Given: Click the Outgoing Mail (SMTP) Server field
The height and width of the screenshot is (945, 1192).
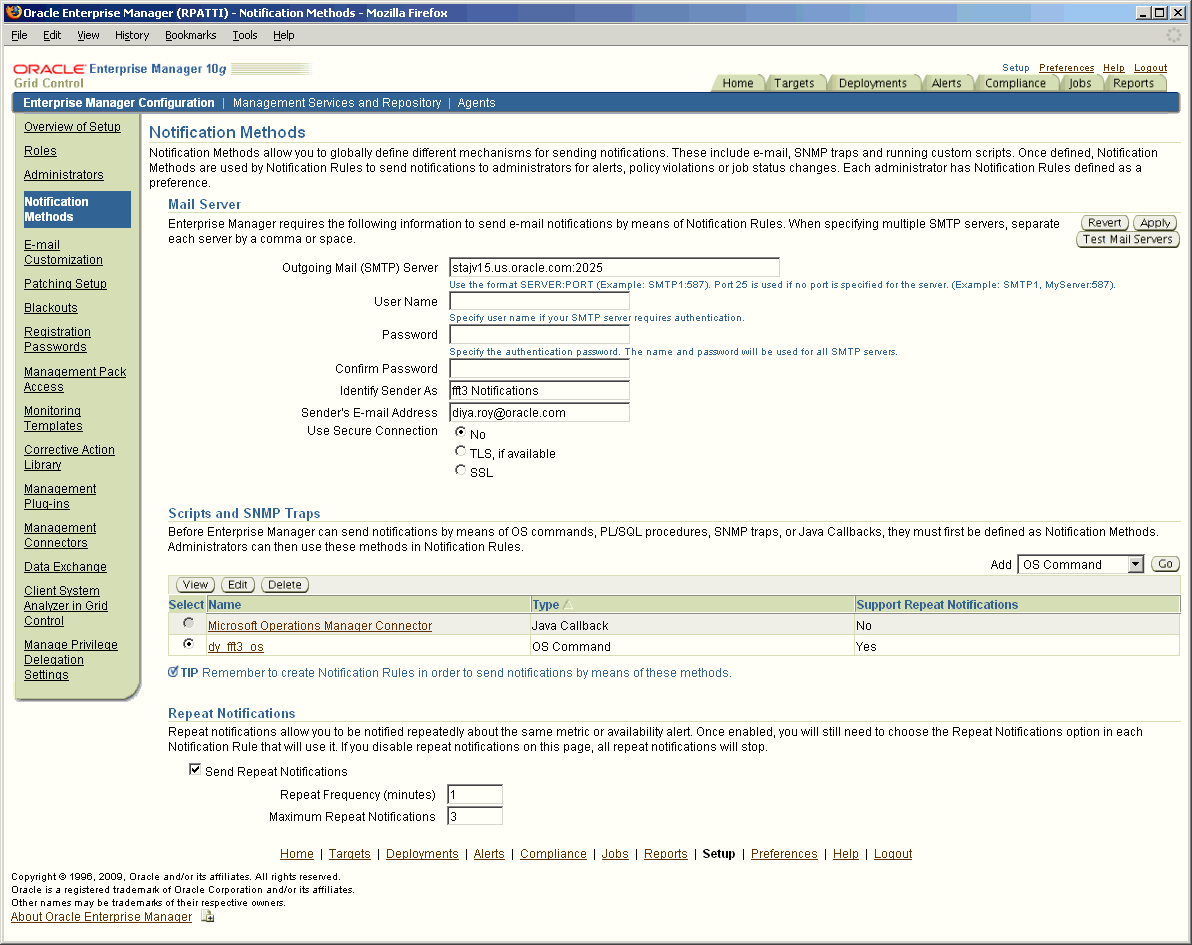Looking at the screenshot, I should click(614, 268).
